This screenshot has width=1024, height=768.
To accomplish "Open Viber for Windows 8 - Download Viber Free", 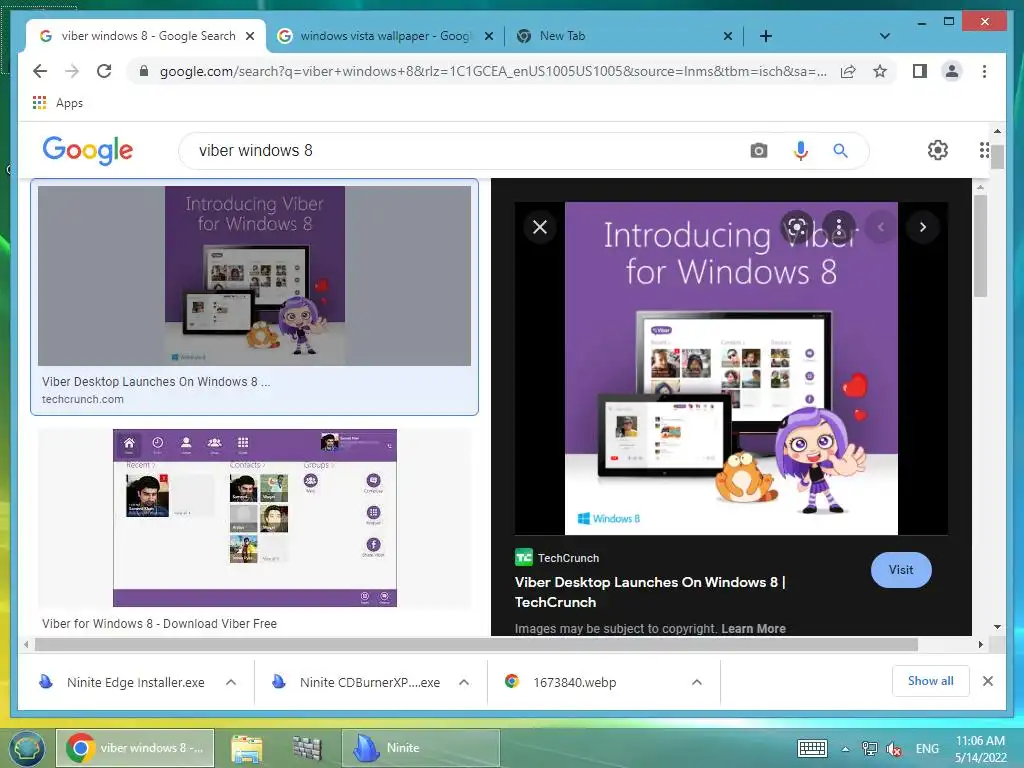I will coord(159,624).
